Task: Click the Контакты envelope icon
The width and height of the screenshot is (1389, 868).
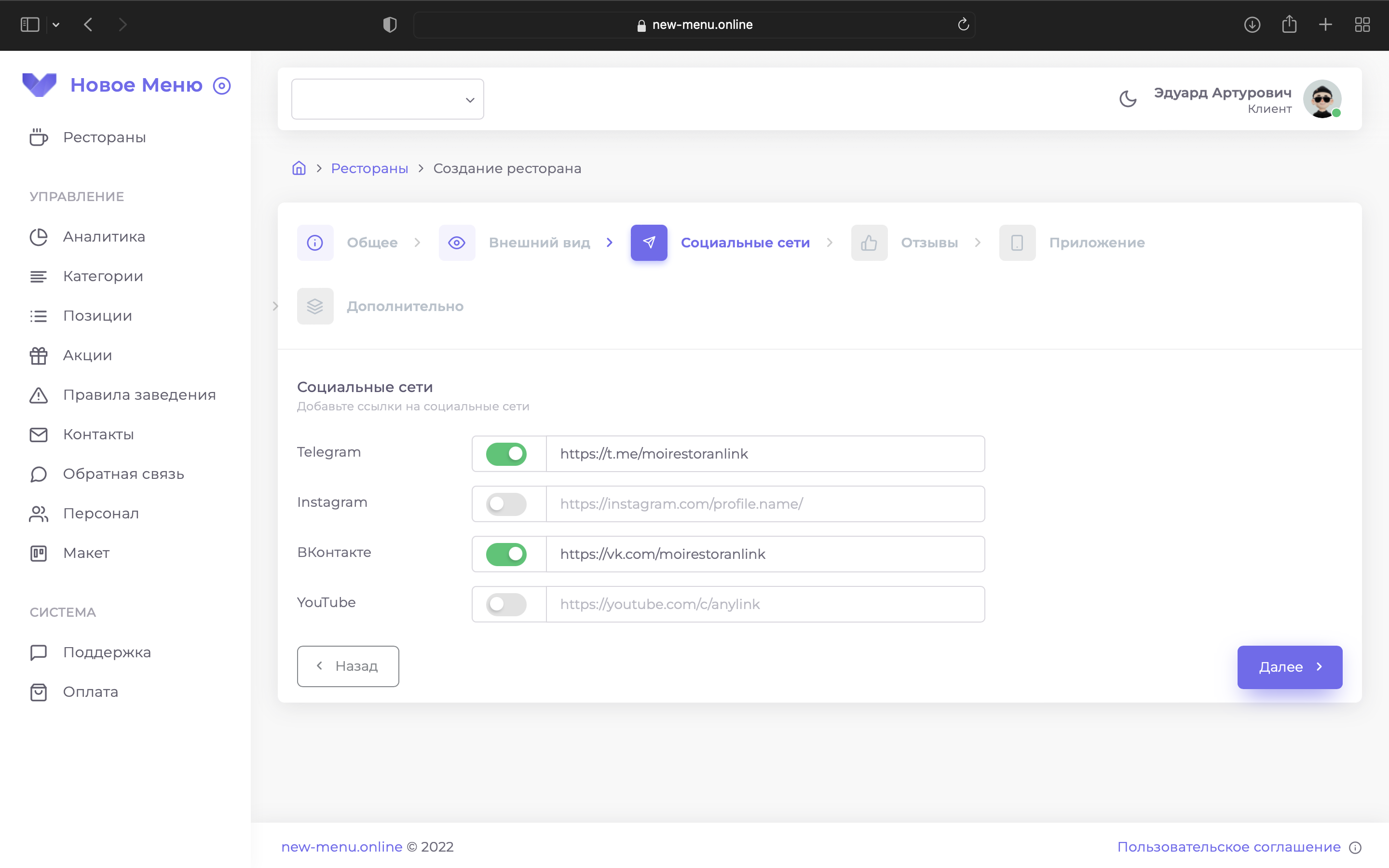Action: click(39, 434)
